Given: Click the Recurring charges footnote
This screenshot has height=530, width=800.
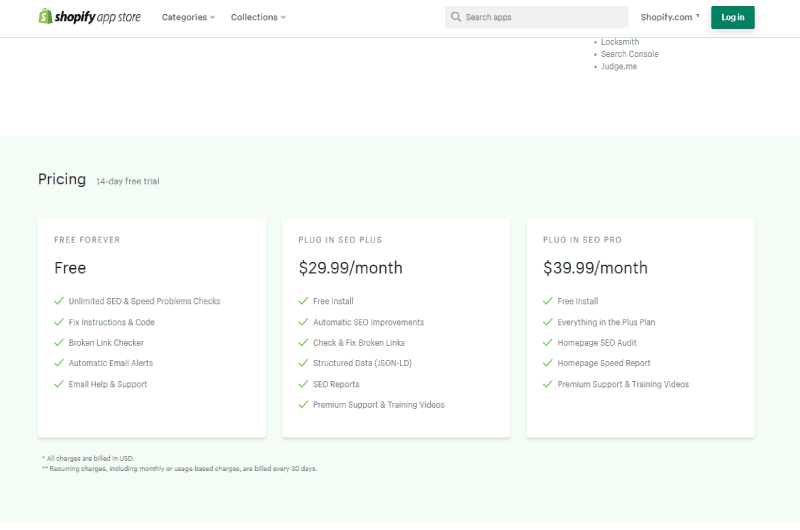Looking at the screenshot, I should point(180,469).
